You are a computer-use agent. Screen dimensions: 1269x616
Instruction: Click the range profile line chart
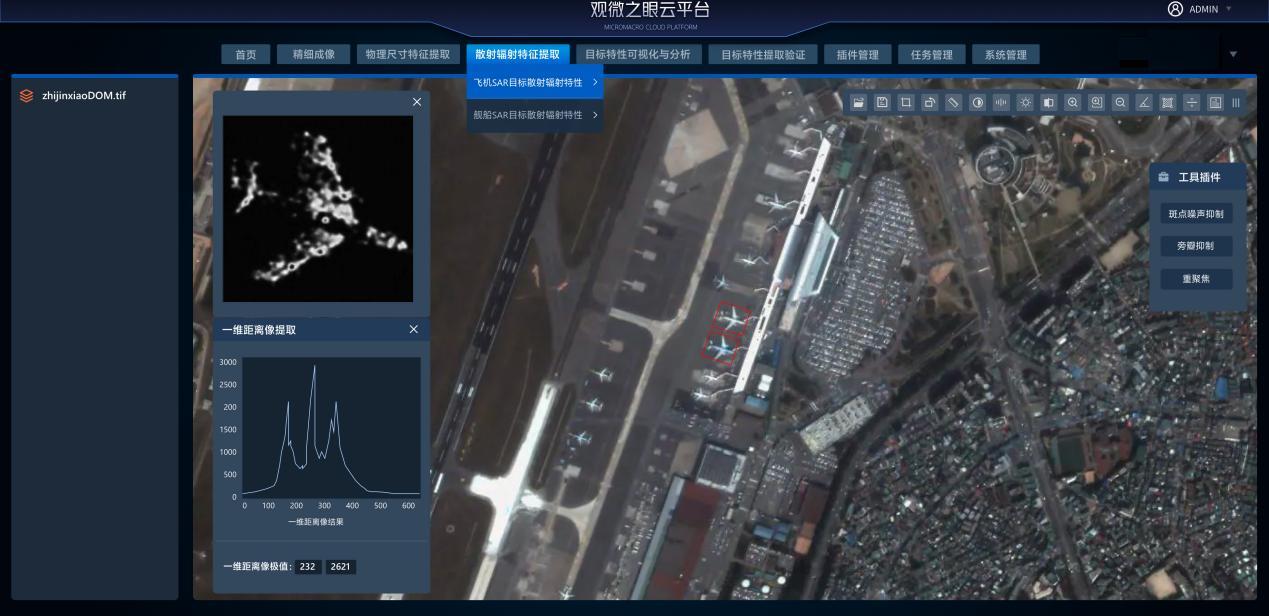click(x=331, y=427)
